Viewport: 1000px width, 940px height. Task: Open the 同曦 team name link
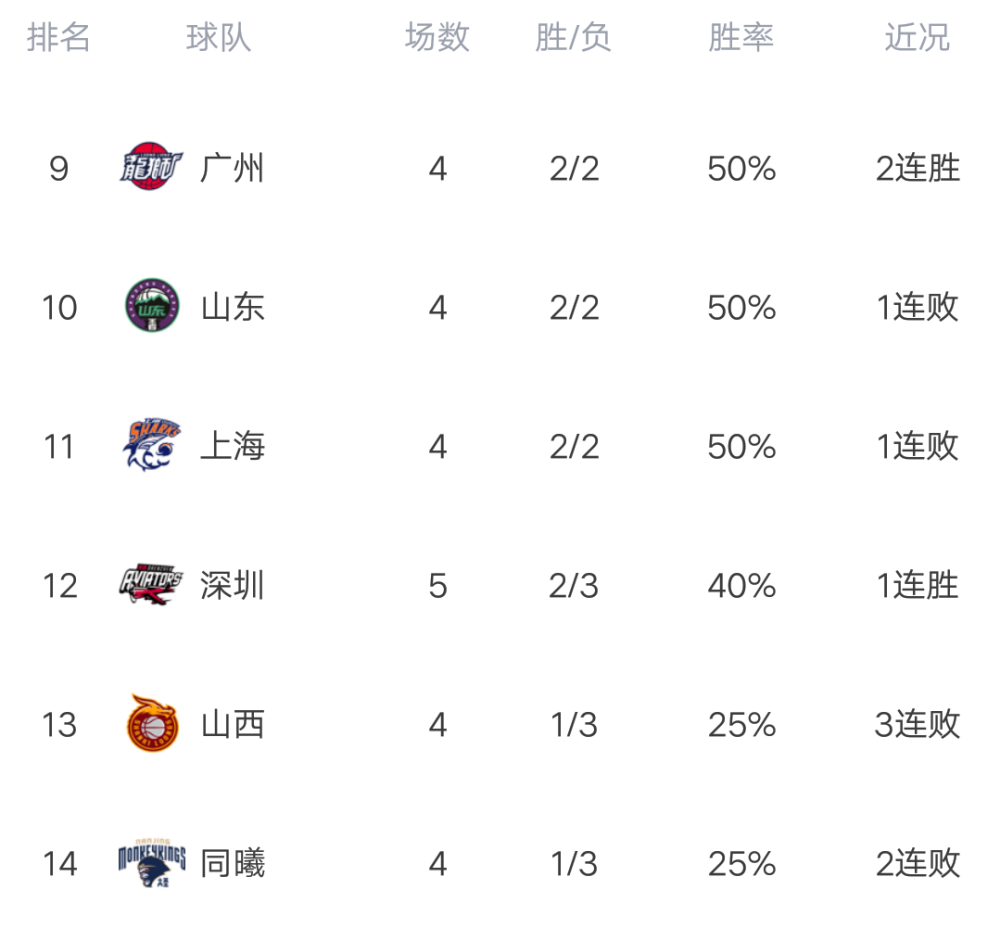pyautogui.click(x=233, y=862)
